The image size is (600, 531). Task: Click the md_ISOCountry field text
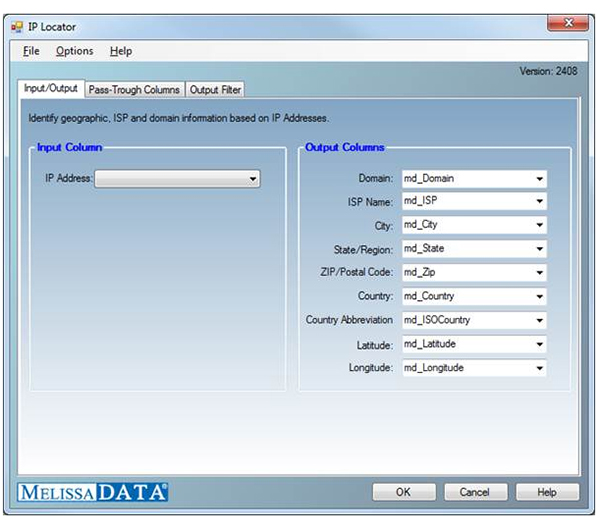click(437, 320)
